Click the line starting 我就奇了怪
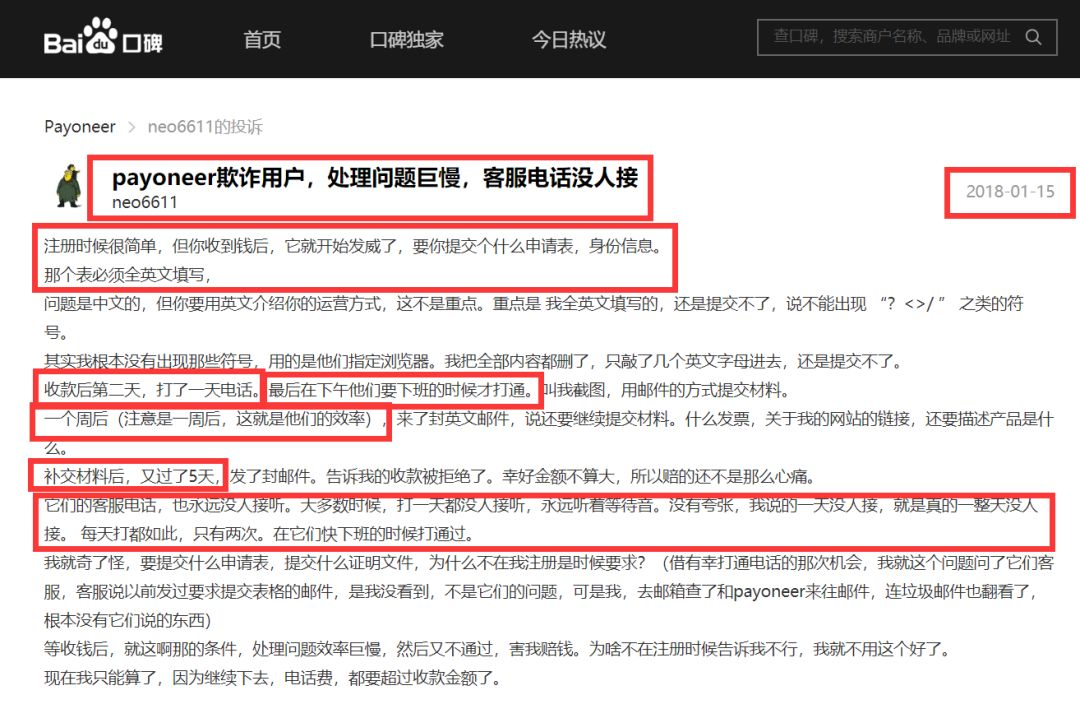The width and height of the screenshot is (1080, 718). [549, 562]
